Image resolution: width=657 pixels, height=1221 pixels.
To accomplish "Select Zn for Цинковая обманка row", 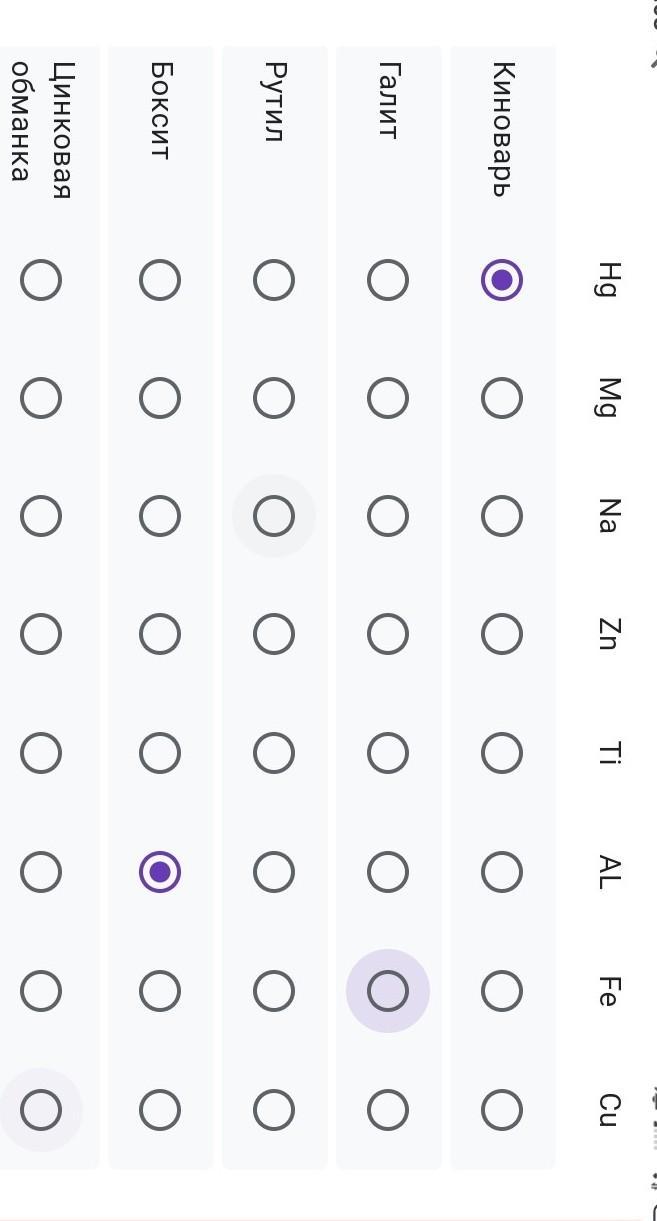I will coord(41,634).
